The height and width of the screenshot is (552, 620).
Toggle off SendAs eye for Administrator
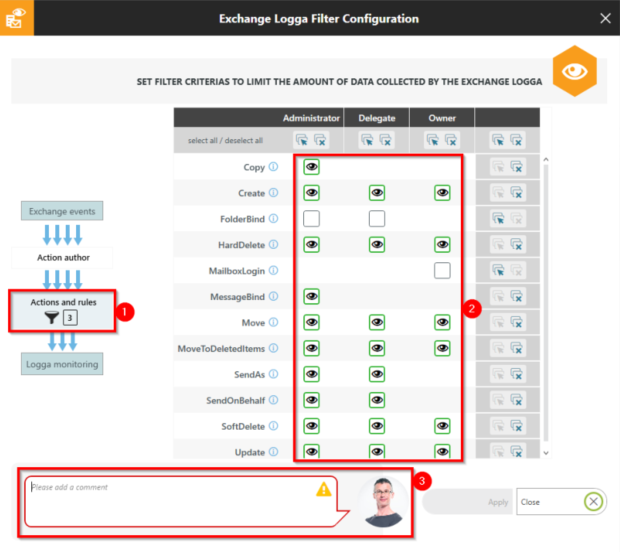(311, 374)
